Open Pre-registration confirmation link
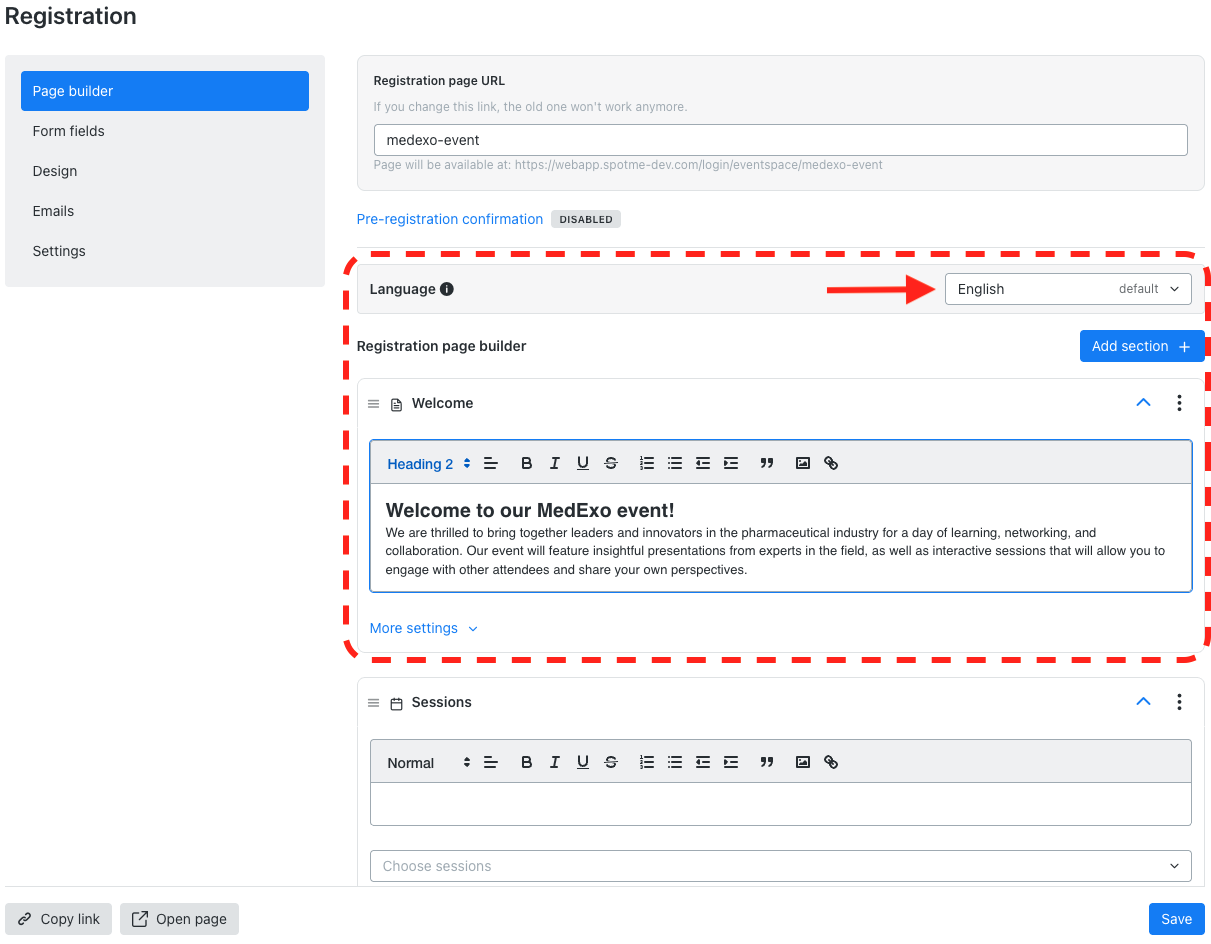Viewport: 1211px width, 944px height. coord(450,219)
